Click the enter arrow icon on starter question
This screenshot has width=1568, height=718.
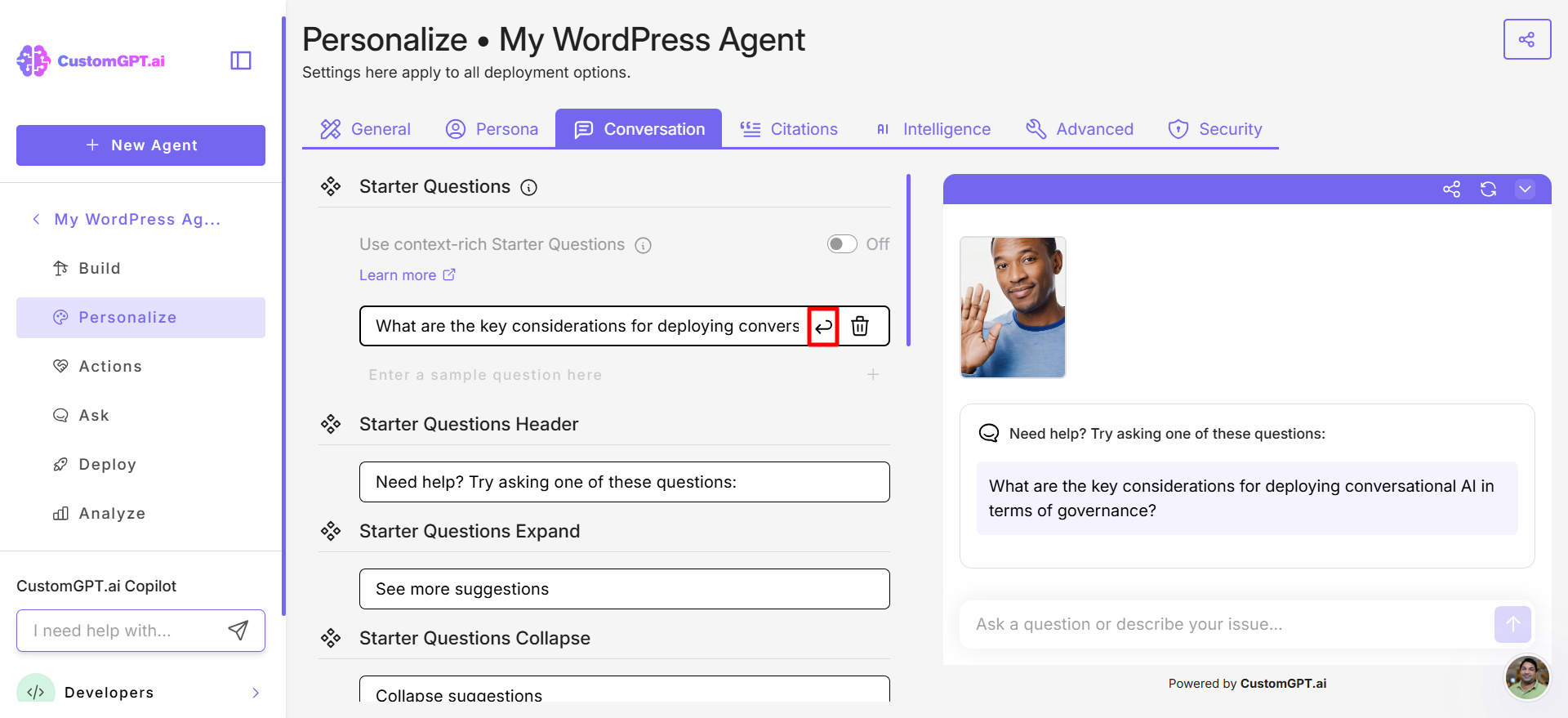click(x=823, y=327)
